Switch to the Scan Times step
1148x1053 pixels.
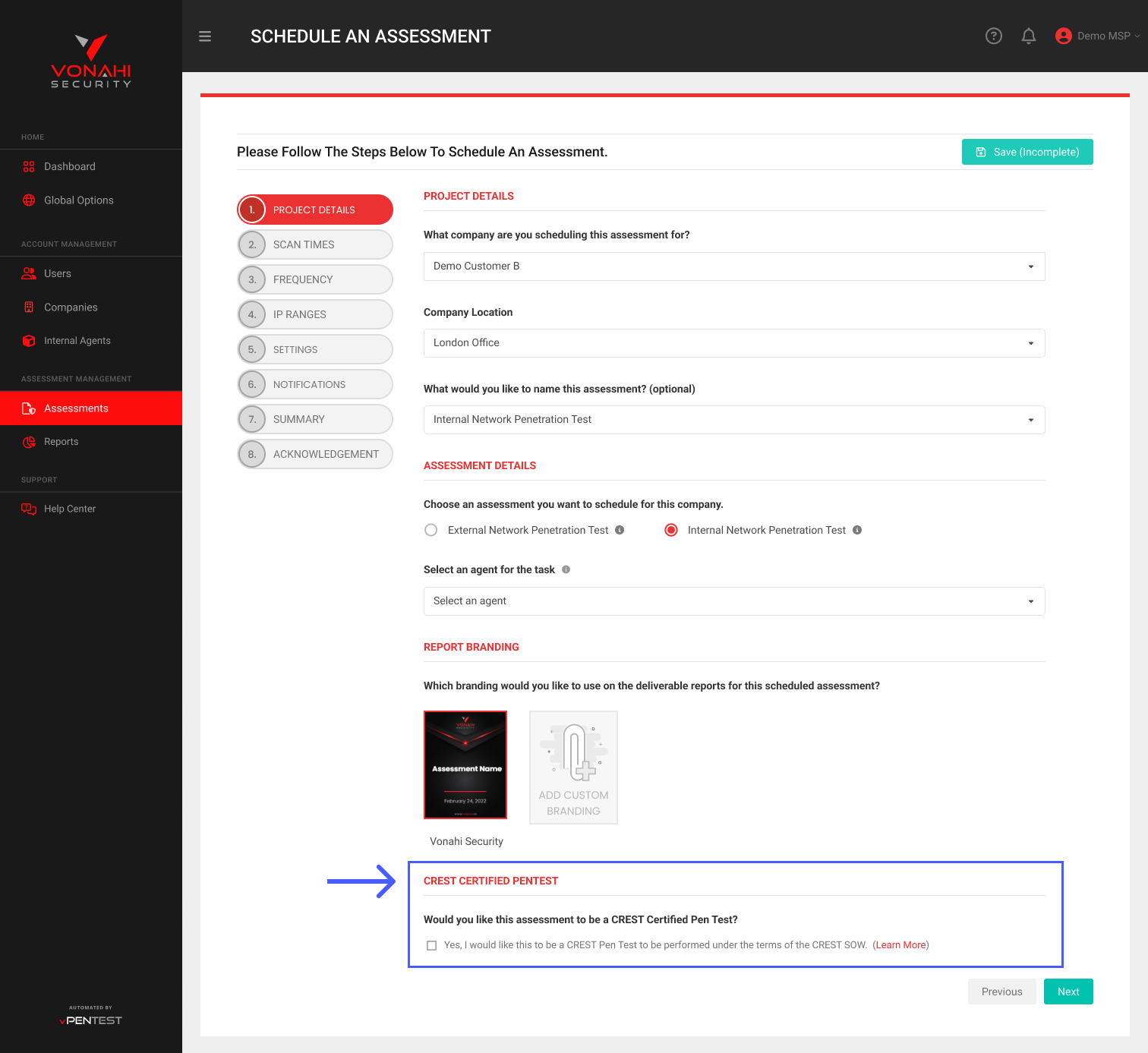click(314, 244)
